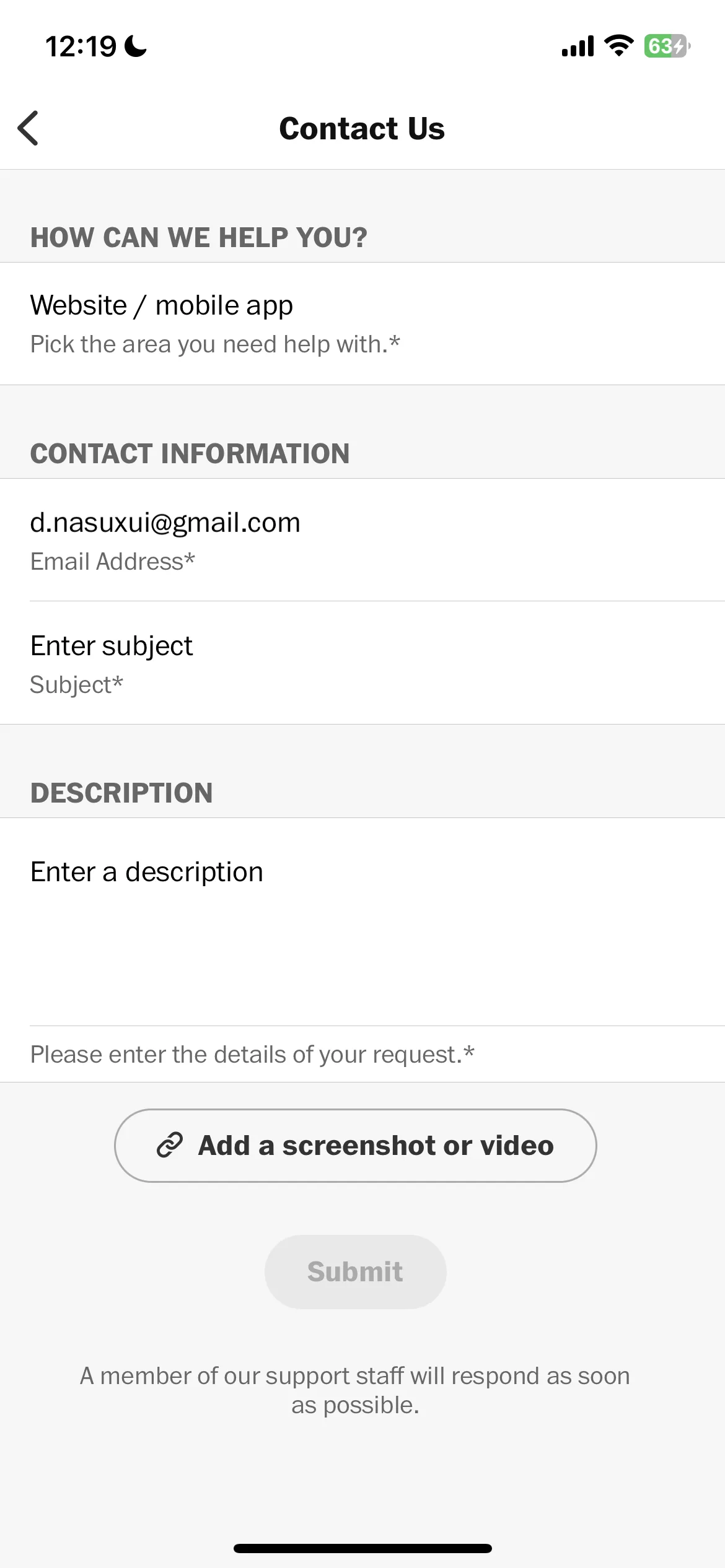Tap the Subject* label

[77, 685]
